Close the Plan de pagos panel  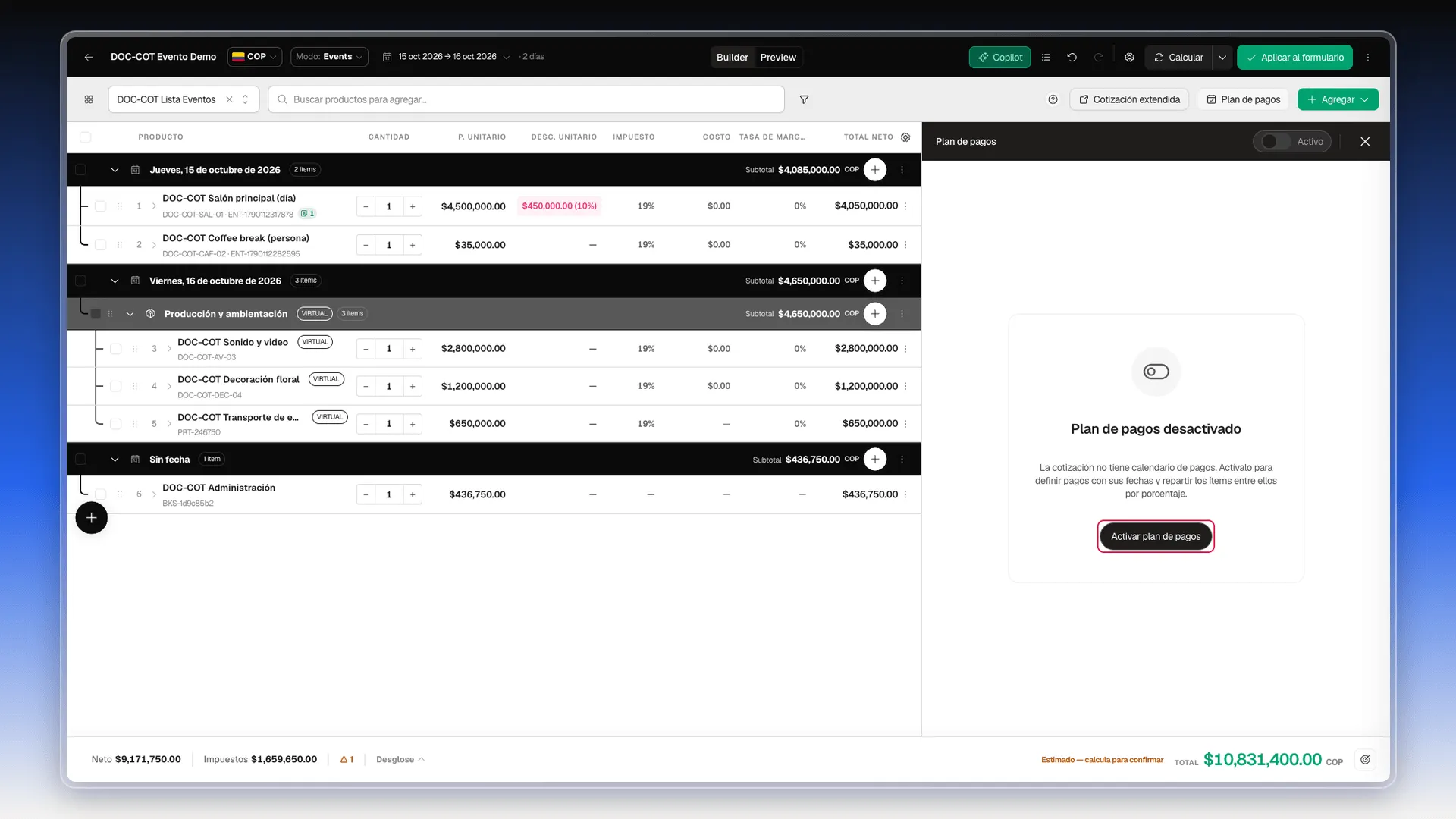(1365, 142)
